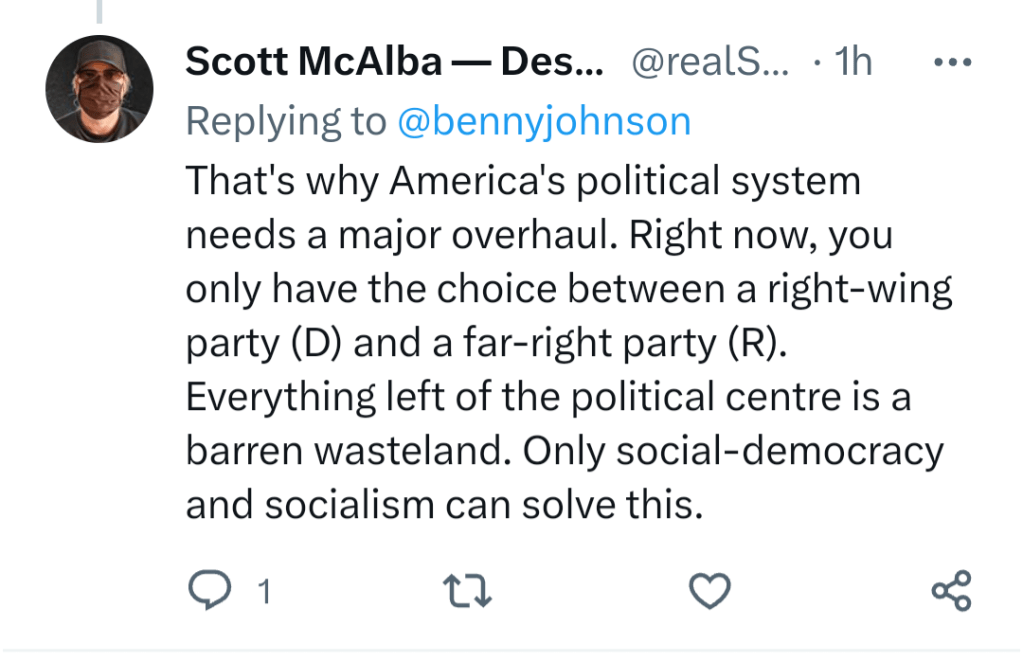Viewport: 1023px width, 661px height.
Task: Open the share icon options
Action: (x=951, y=591)
